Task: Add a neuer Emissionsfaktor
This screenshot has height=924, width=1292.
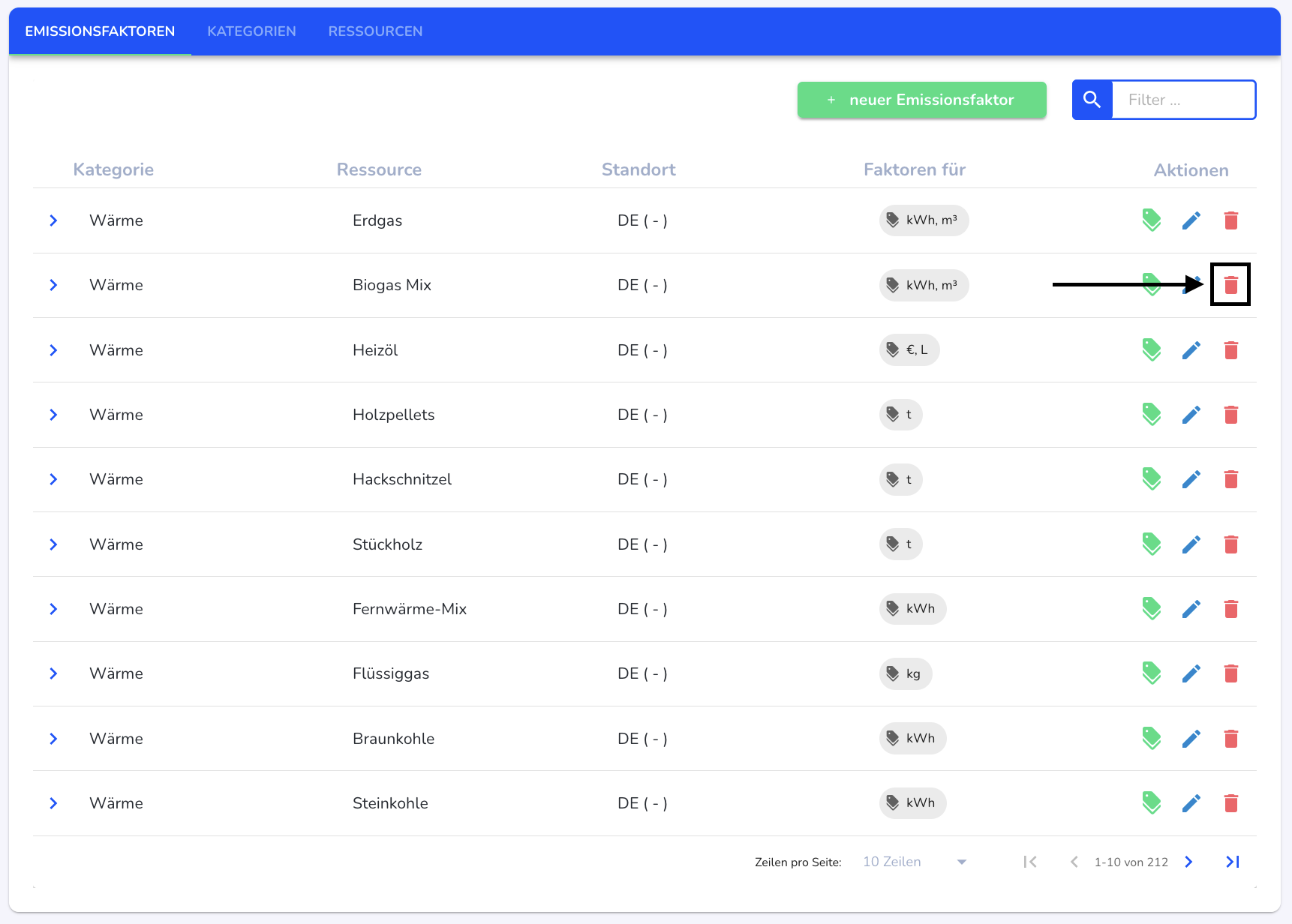Action: click(921, 100)
